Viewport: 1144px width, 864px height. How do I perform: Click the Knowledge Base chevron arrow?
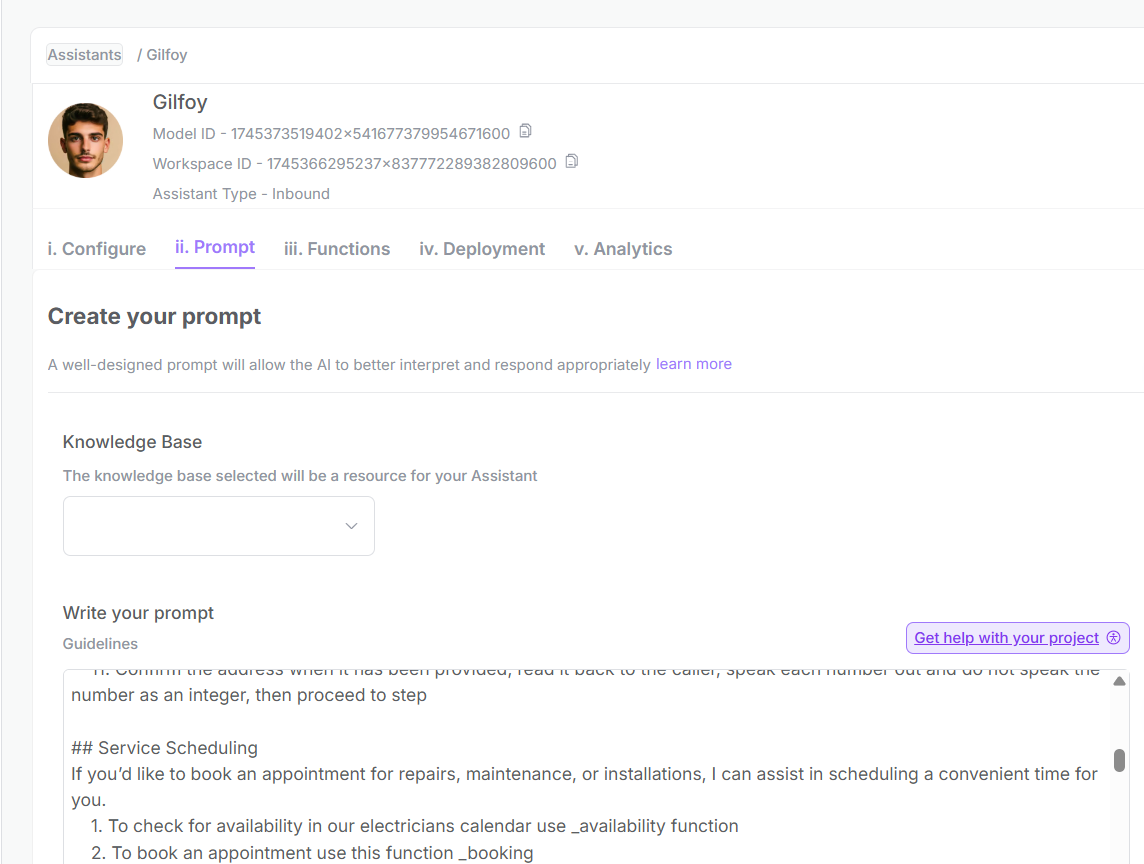351,526
